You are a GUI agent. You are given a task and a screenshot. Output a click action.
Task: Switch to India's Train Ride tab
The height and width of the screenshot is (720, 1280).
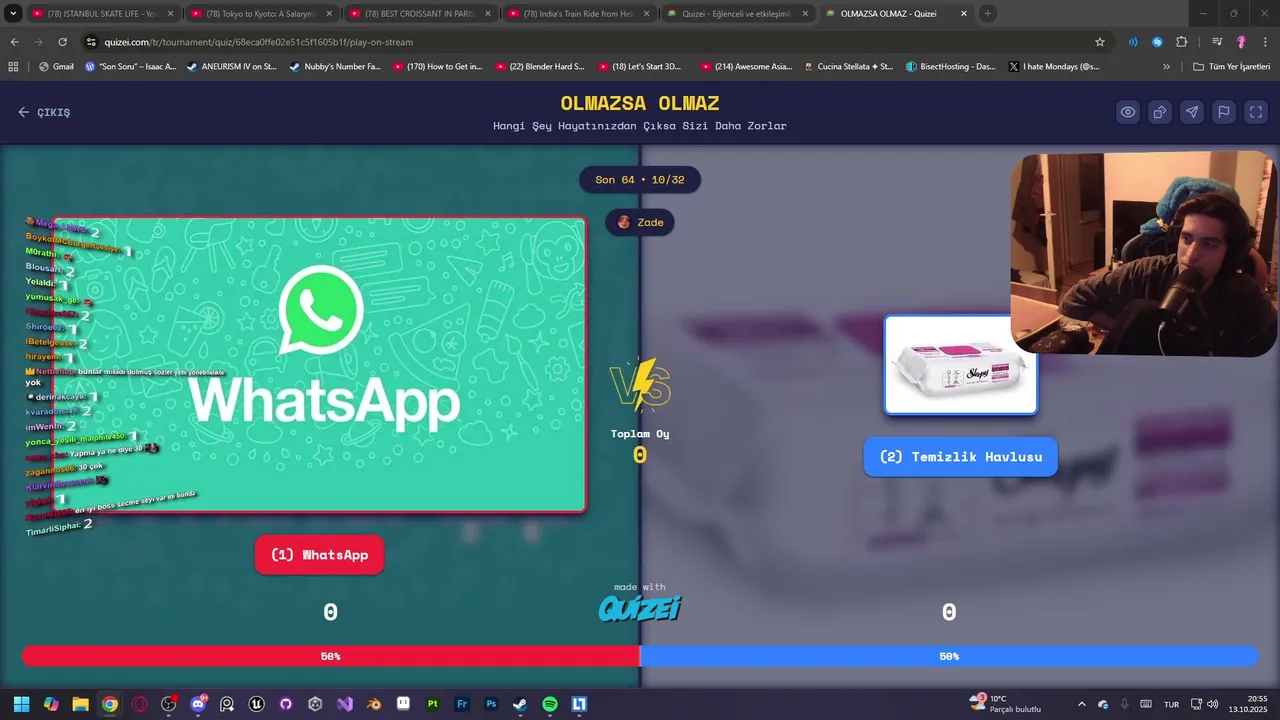coord(580,14)
